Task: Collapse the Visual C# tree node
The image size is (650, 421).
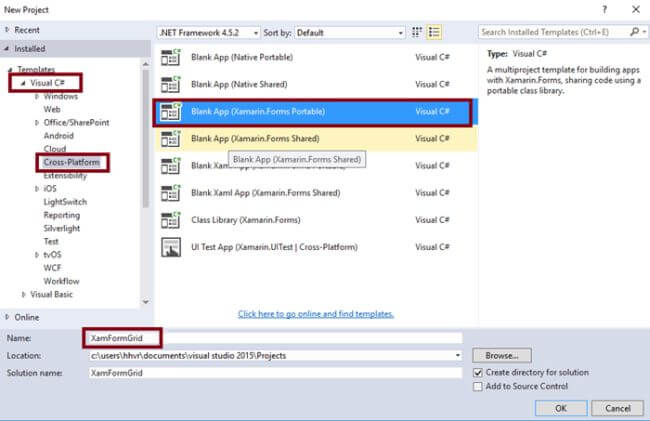Action: click(x=23, y=83)
